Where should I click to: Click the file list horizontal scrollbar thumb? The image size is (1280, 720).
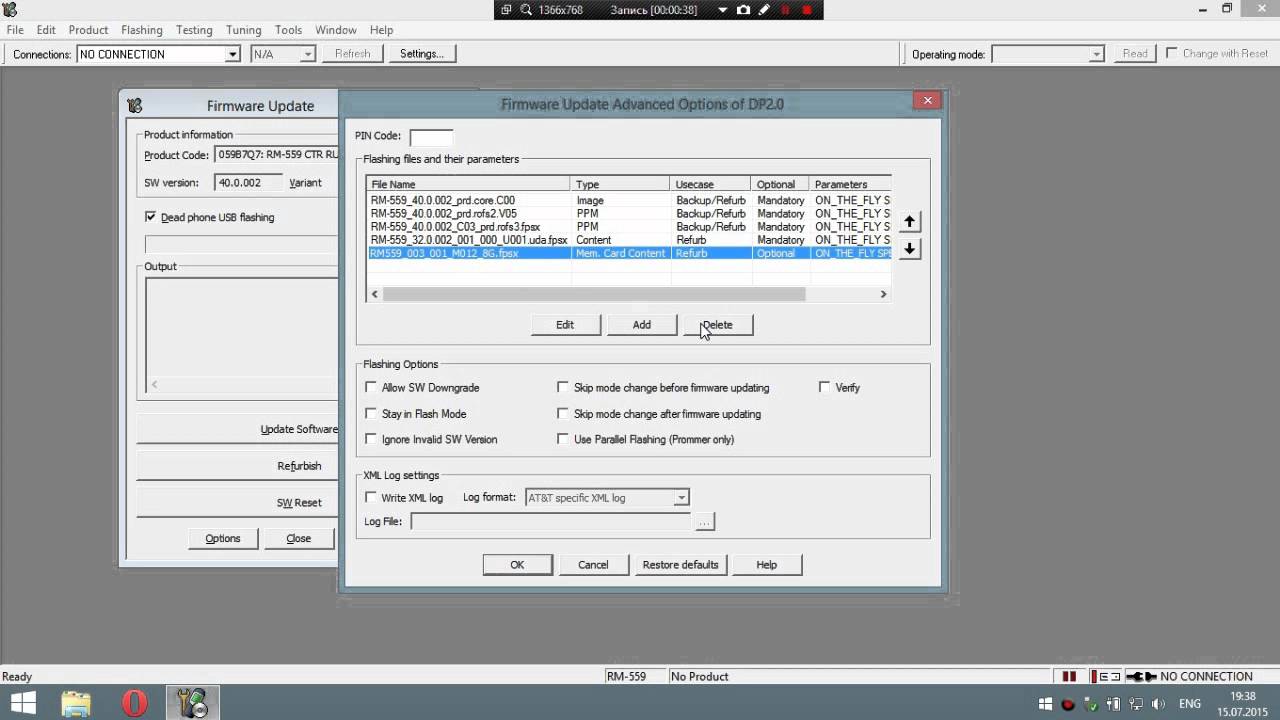coord(594,294)
